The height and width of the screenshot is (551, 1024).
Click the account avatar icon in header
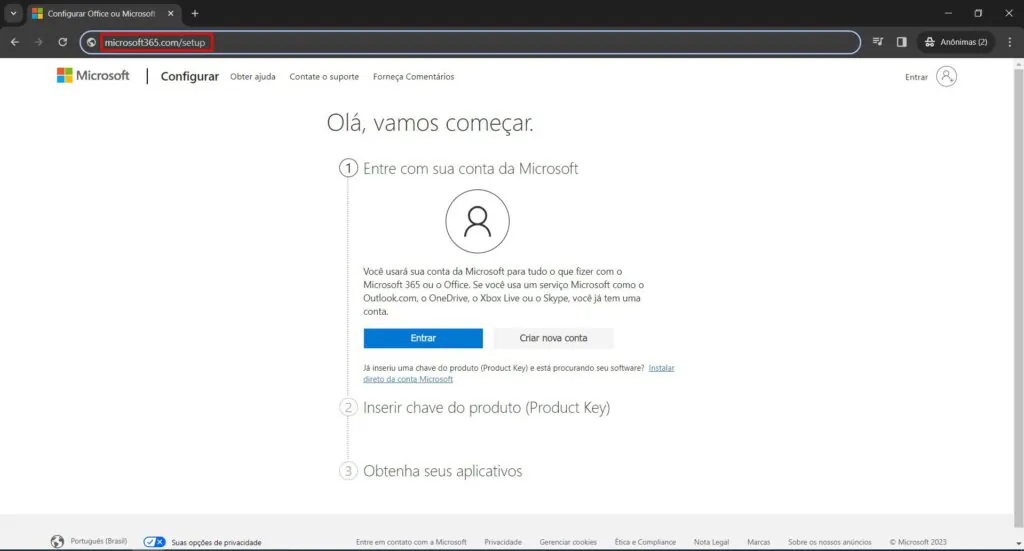[x=946, y=76]
